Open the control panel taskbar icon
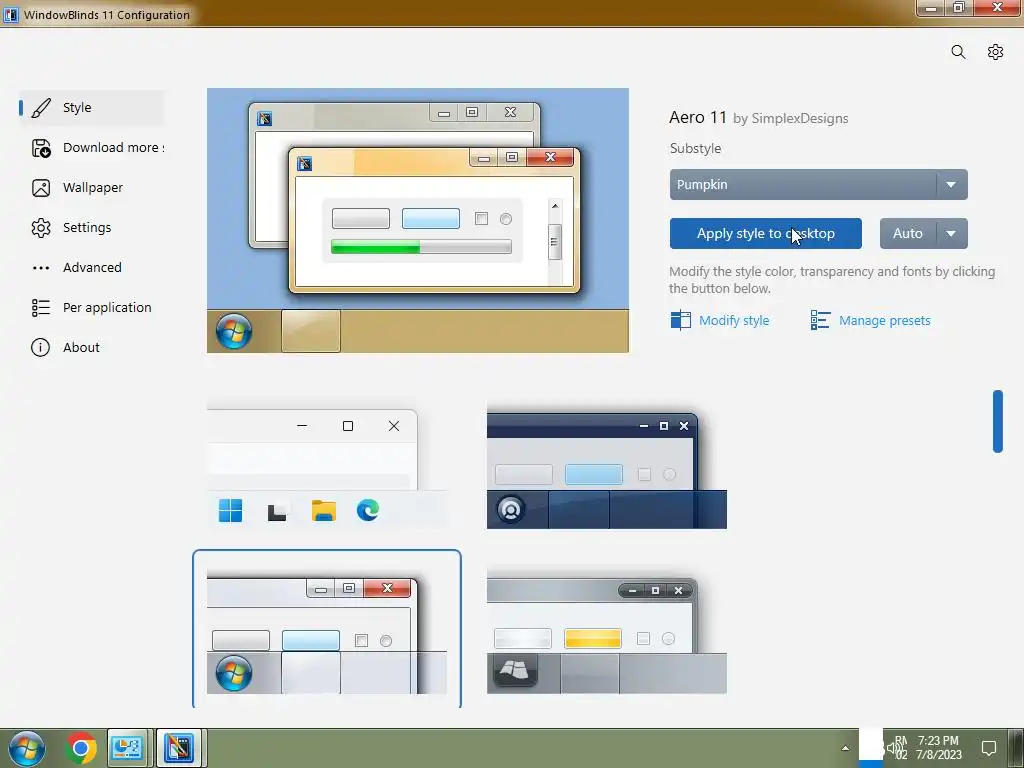This screenshot has width=1024, height=768. pyautogui.click(x=128, y=748)
